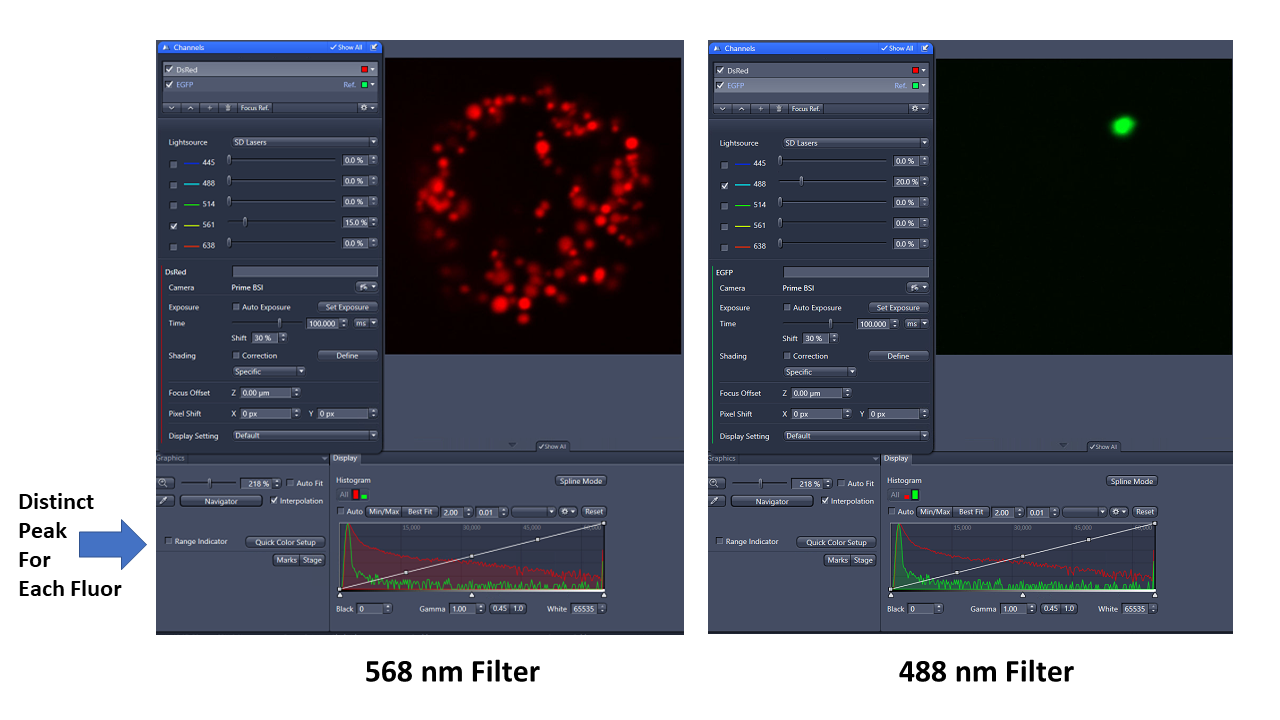Select the eyedropper tool beside right panel's Navigator button

(716, 501)
